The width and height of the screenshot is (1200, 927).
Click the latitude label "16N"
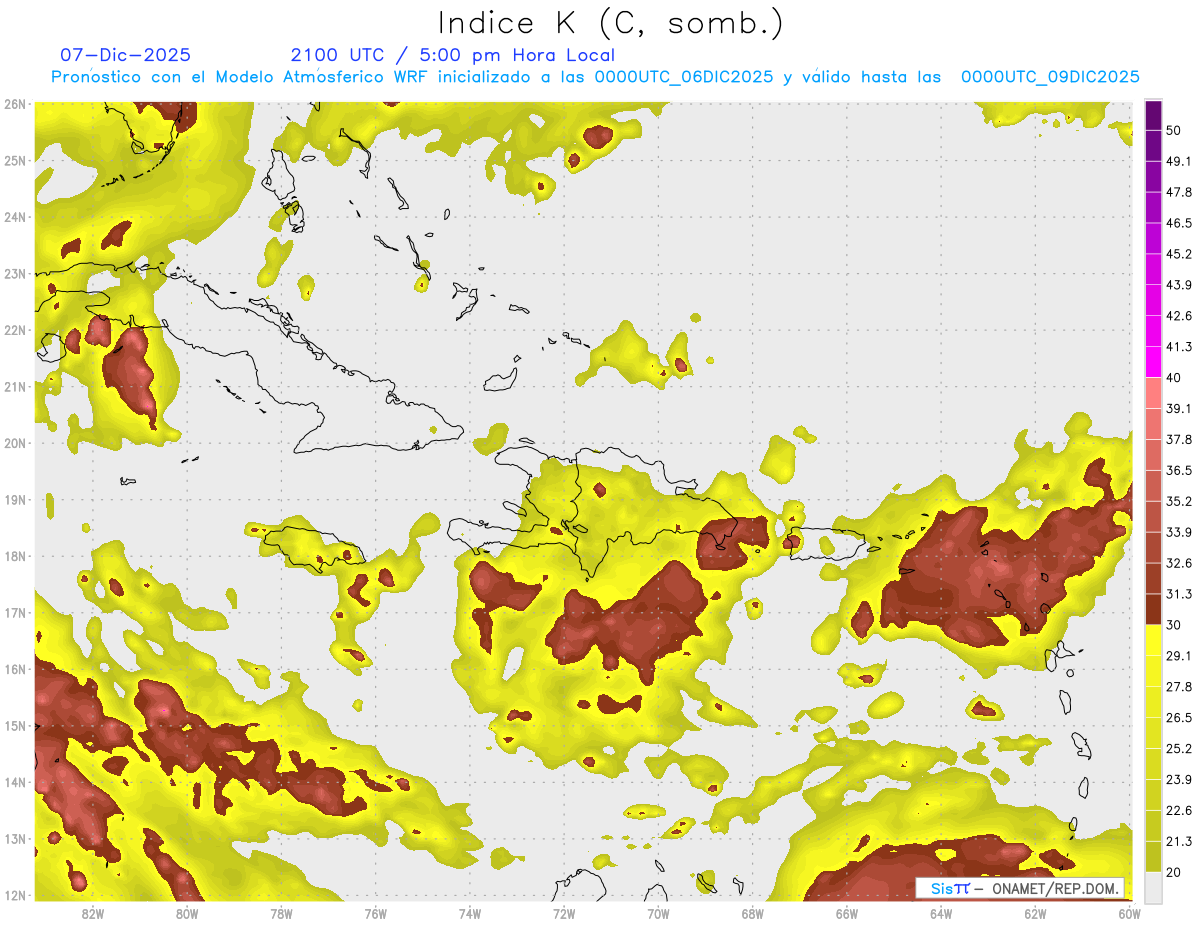pos(15,669)
